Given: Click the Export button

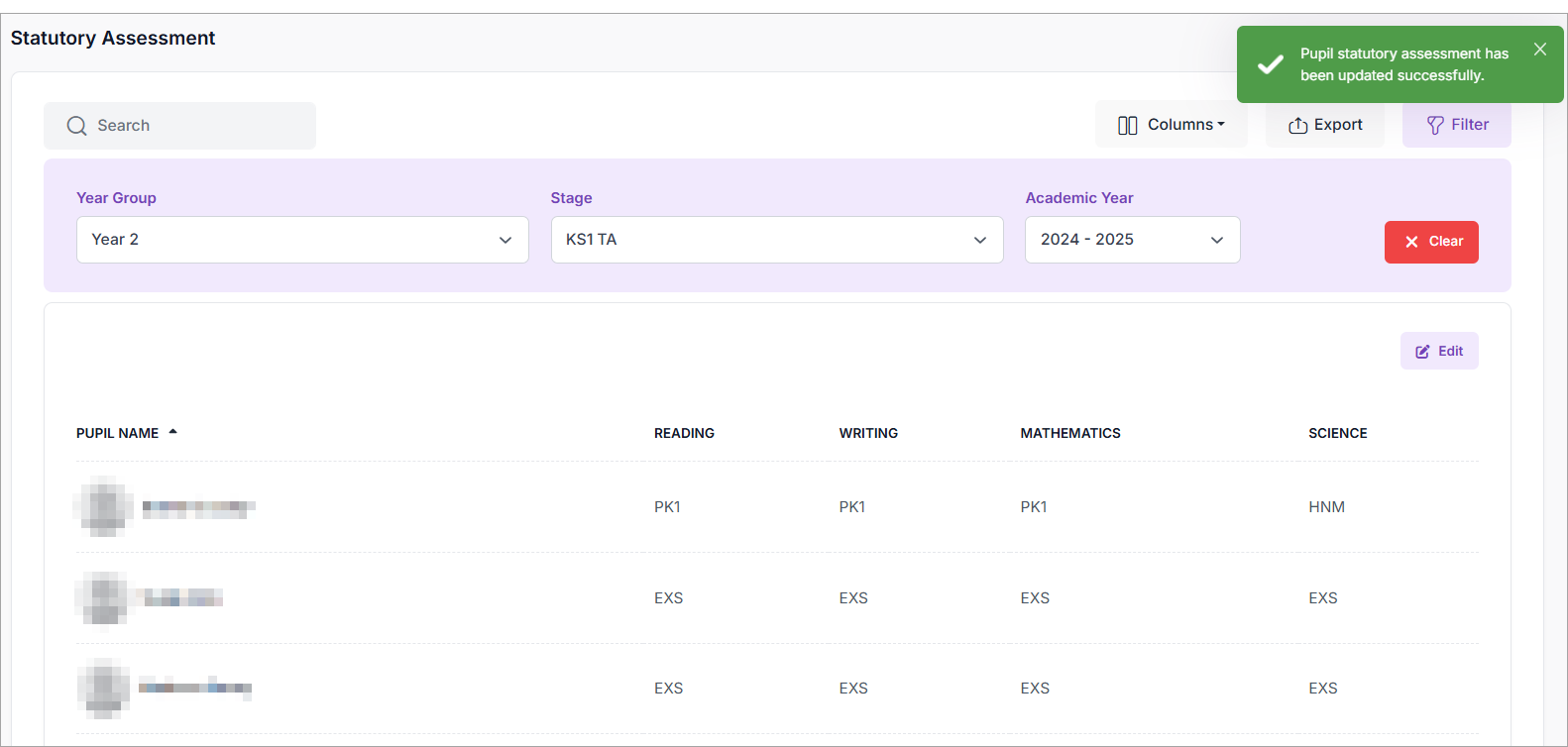Looking at the screenshot, I should coord(1325,125).
